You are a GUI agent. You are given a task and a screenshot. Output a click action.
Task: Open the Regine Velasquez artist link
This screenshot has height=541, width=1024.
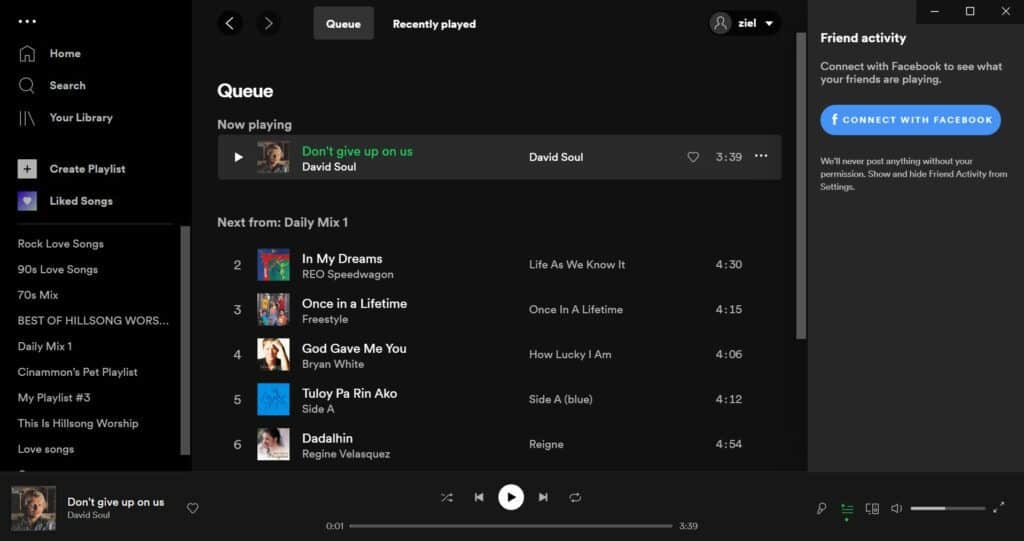point(345,454)
